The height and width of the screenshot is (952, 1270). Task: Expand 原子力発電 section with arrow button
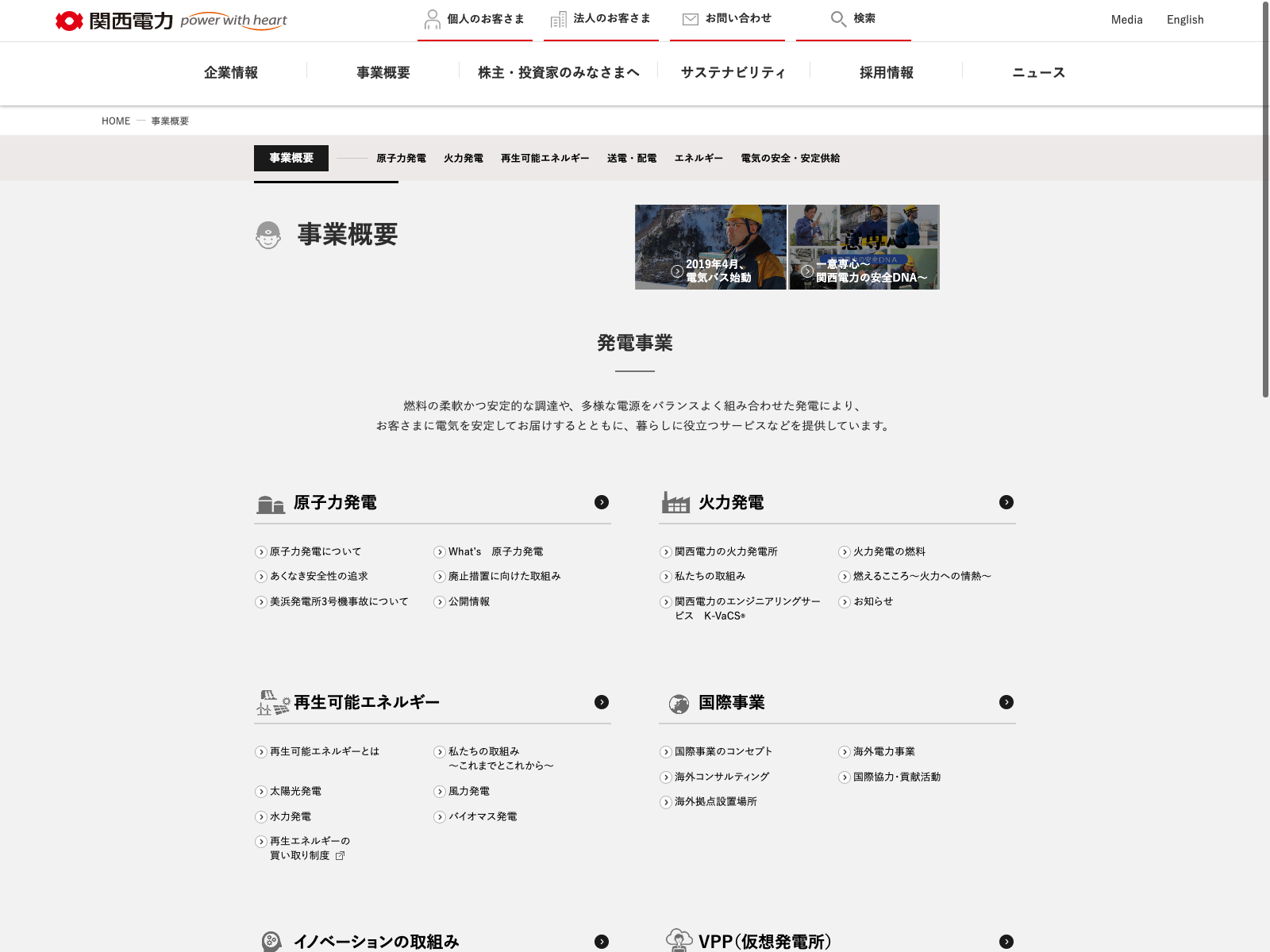coord(602,502)
